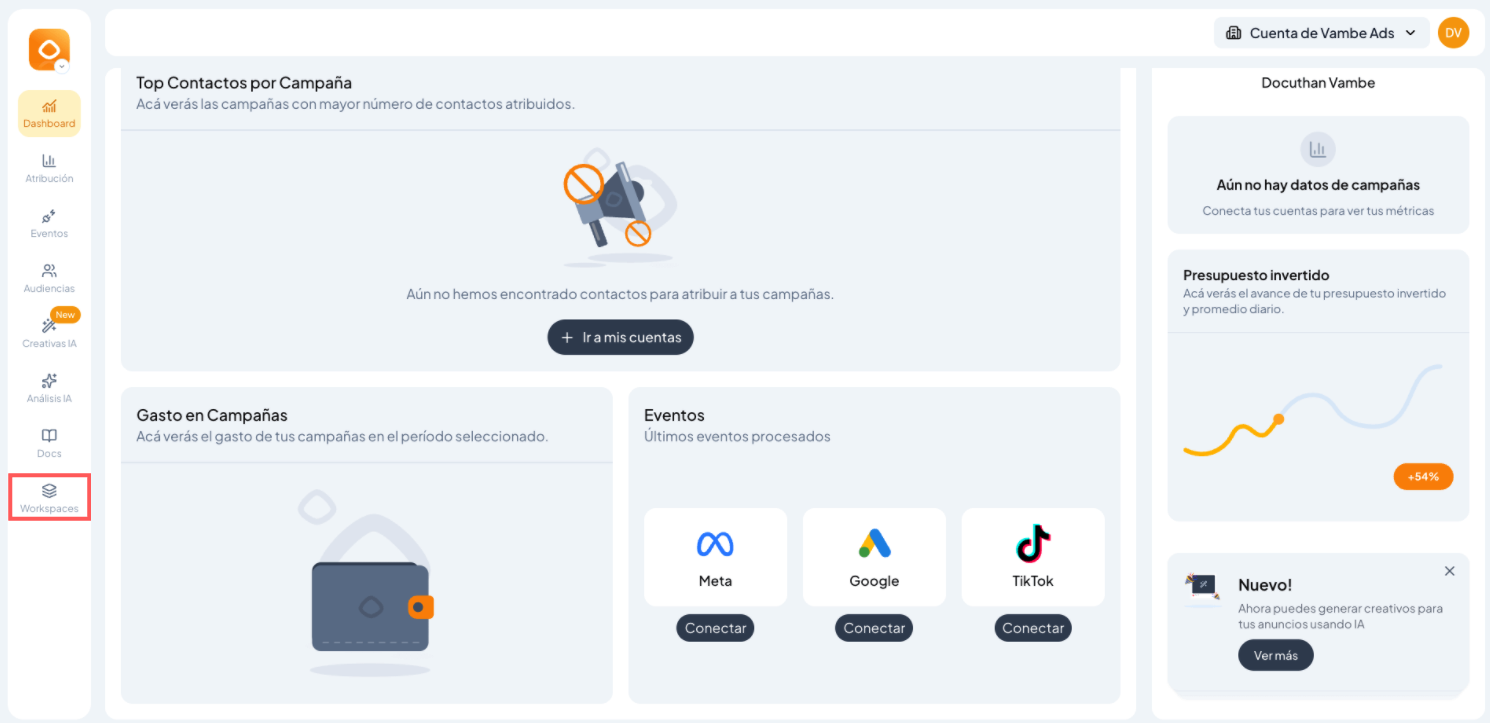Viewport: 1490px width, 723px height.
Task: Click Ver más in Nuevo card
Action: pyautogui.click(x=1275, y=656)
